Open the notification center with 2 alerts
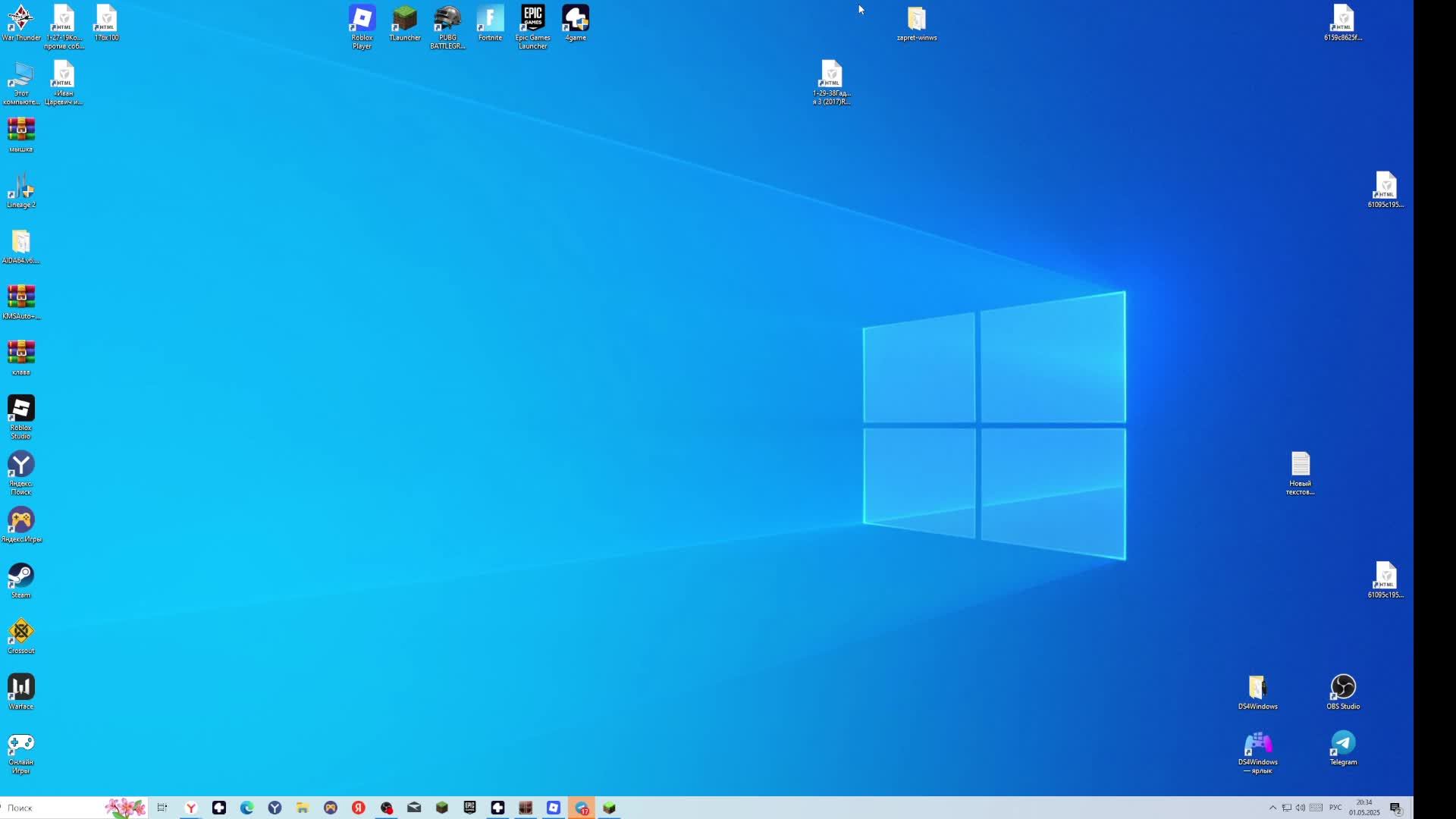This screenshot has width=1456, height=819. pos(1395,808)
